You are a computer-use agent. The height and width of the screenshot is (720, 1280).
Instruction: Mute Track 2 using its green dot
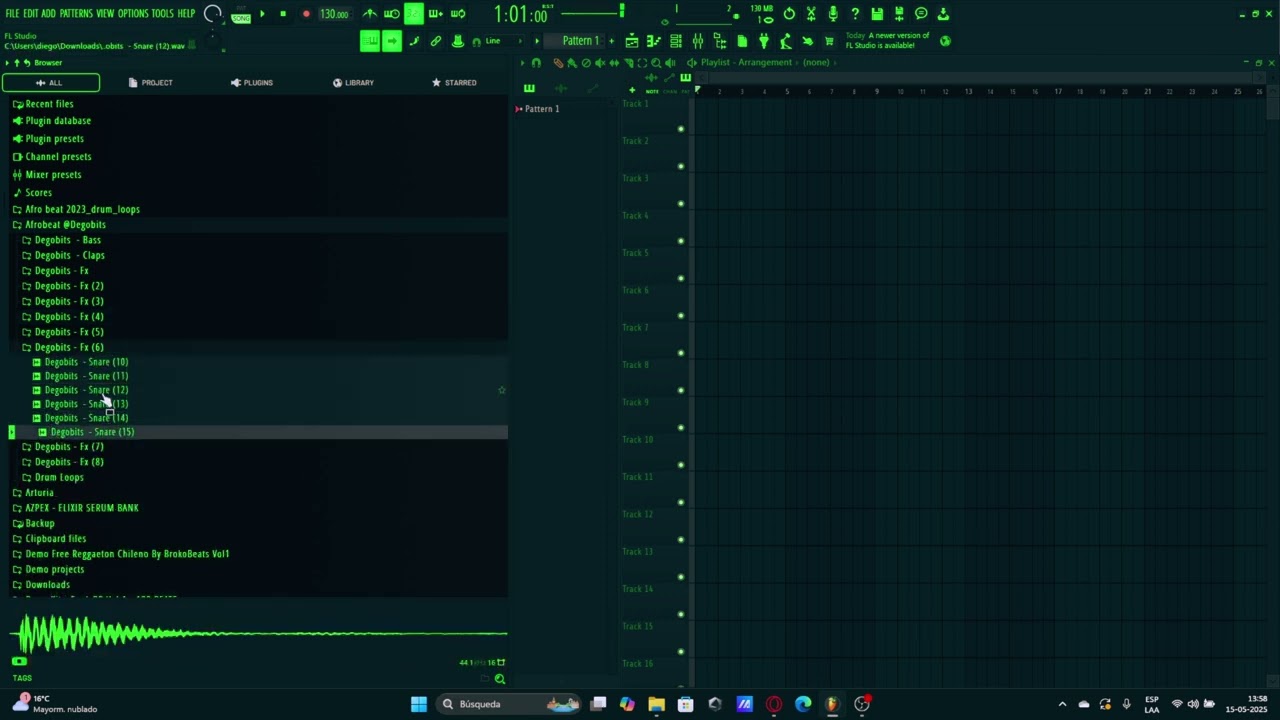[x=681, y=166]
